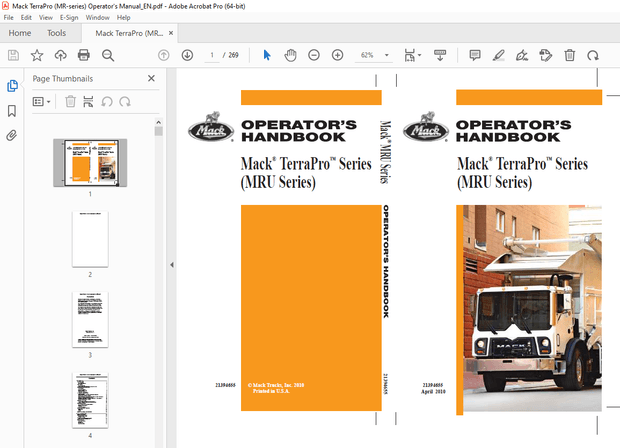
Task: Click the Save file icon
Action: [x=13, y=55]
